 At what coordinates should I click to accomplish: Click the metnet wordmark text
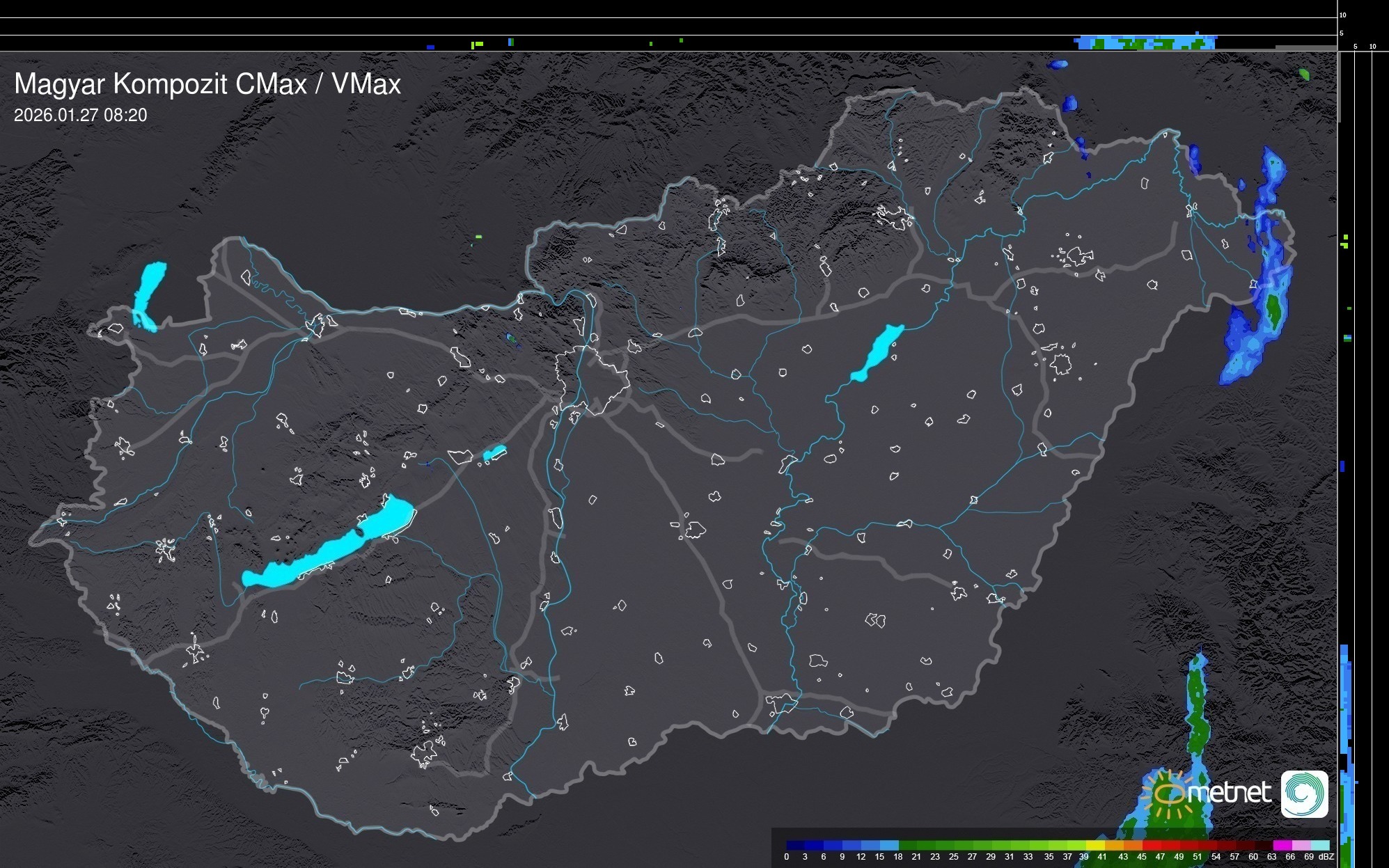pos(1229,794)
